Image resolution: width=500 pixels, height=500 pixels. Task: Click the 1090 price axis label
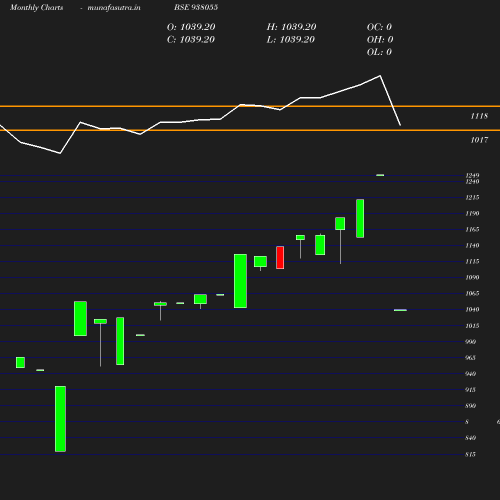472,277
